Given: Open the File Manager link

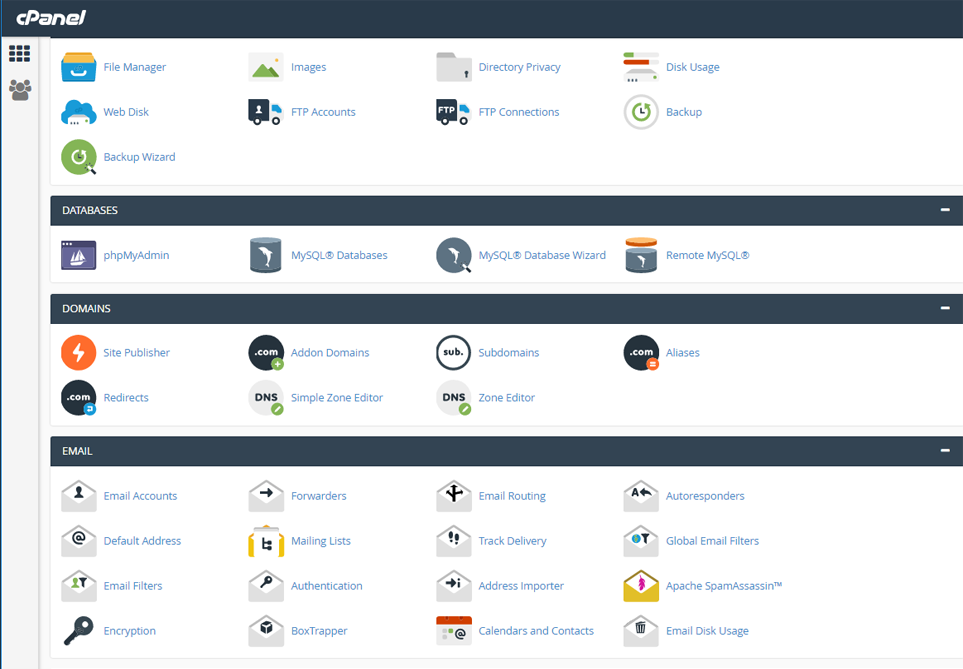Looking at the screenshot, I should click(x=135, y=67).
